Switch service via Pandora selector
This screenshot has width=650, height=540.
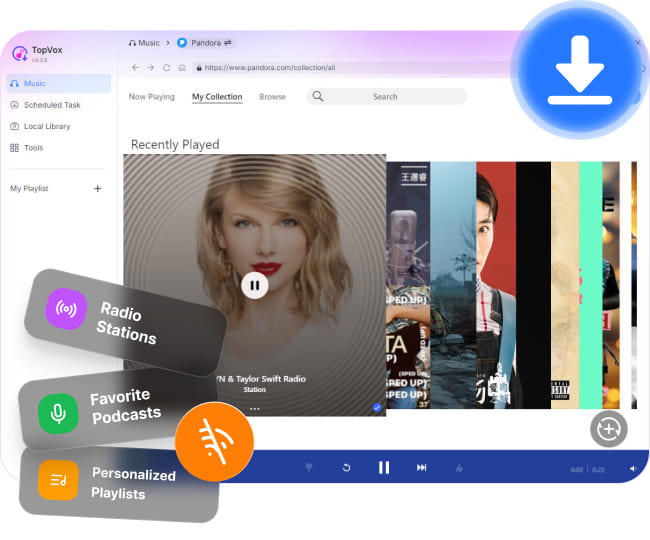tap(205, 43)
